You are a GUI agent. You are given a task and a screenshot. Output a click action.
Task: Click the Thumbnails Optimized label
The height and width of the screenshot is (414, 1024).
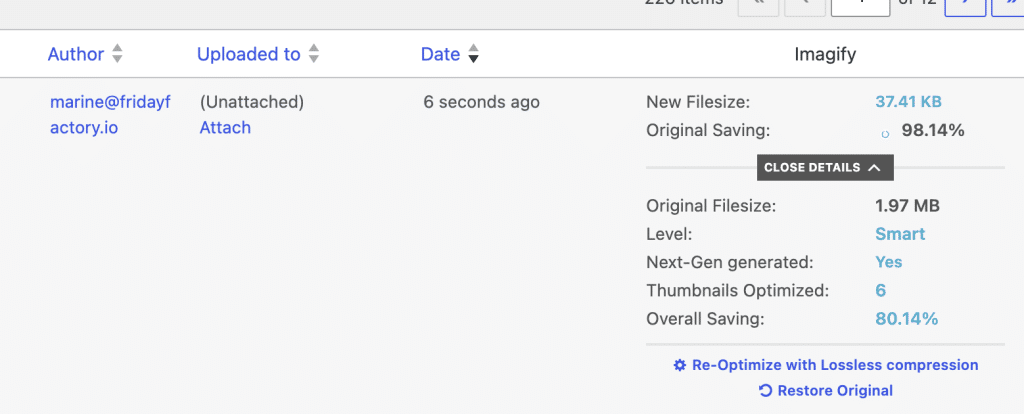pos(737,291)
